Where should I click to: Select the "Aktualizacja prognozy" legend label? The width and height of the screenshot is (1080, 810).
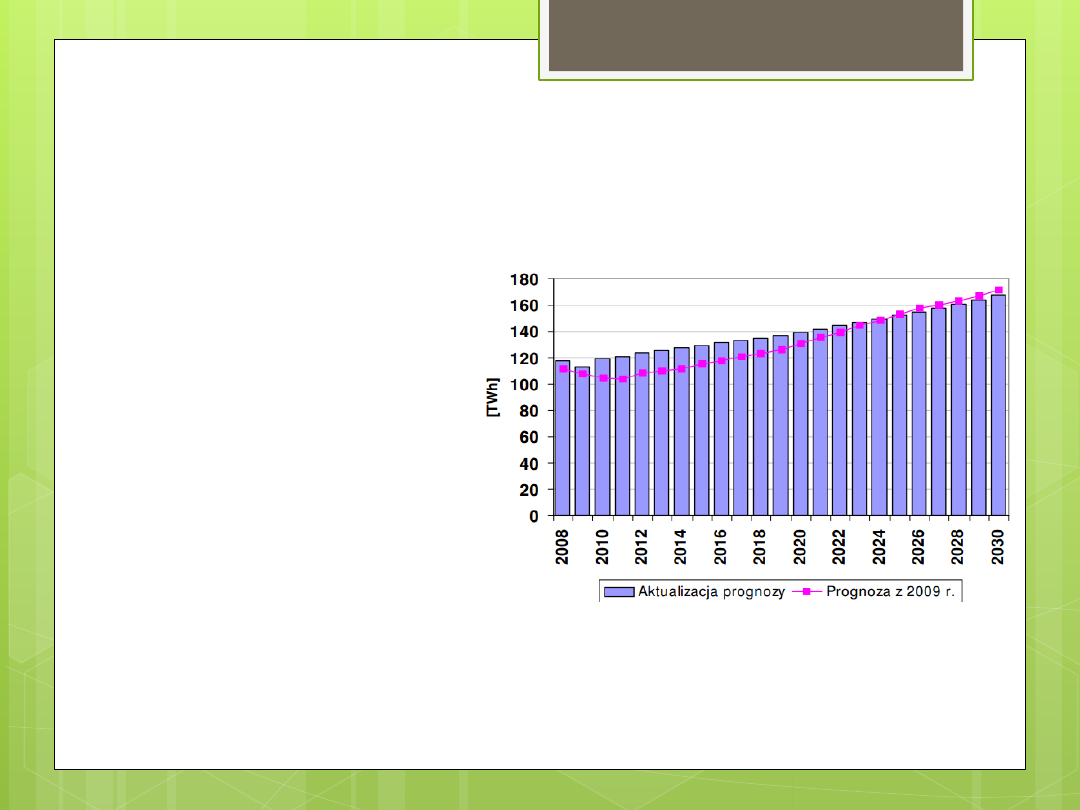[x=710, y=591]
